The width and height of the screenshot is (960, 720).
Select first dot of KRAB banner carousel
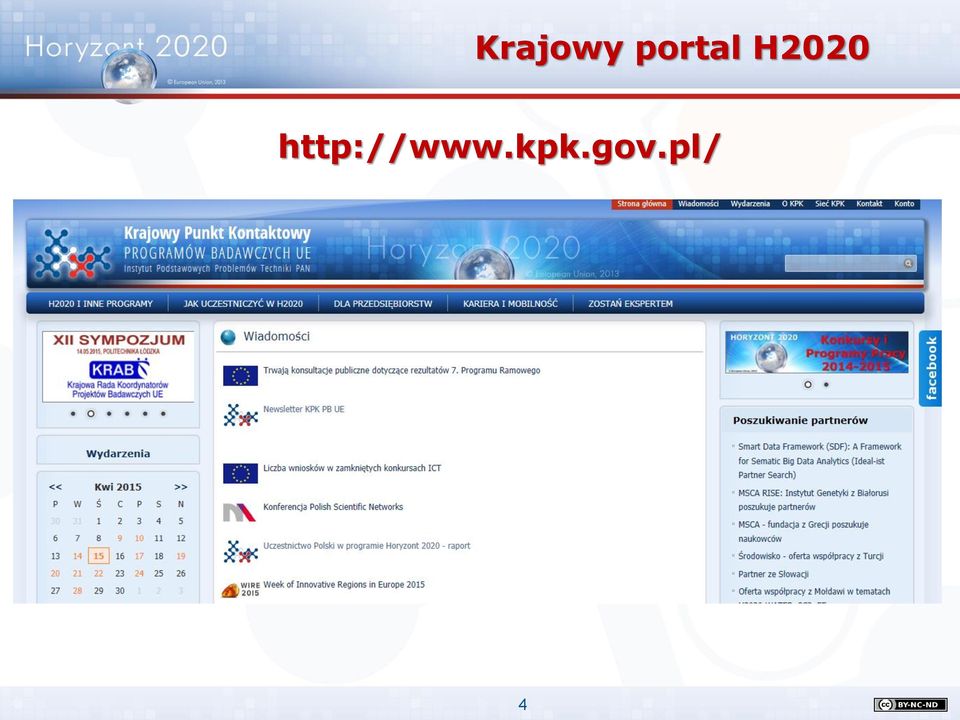click(73, 414)
